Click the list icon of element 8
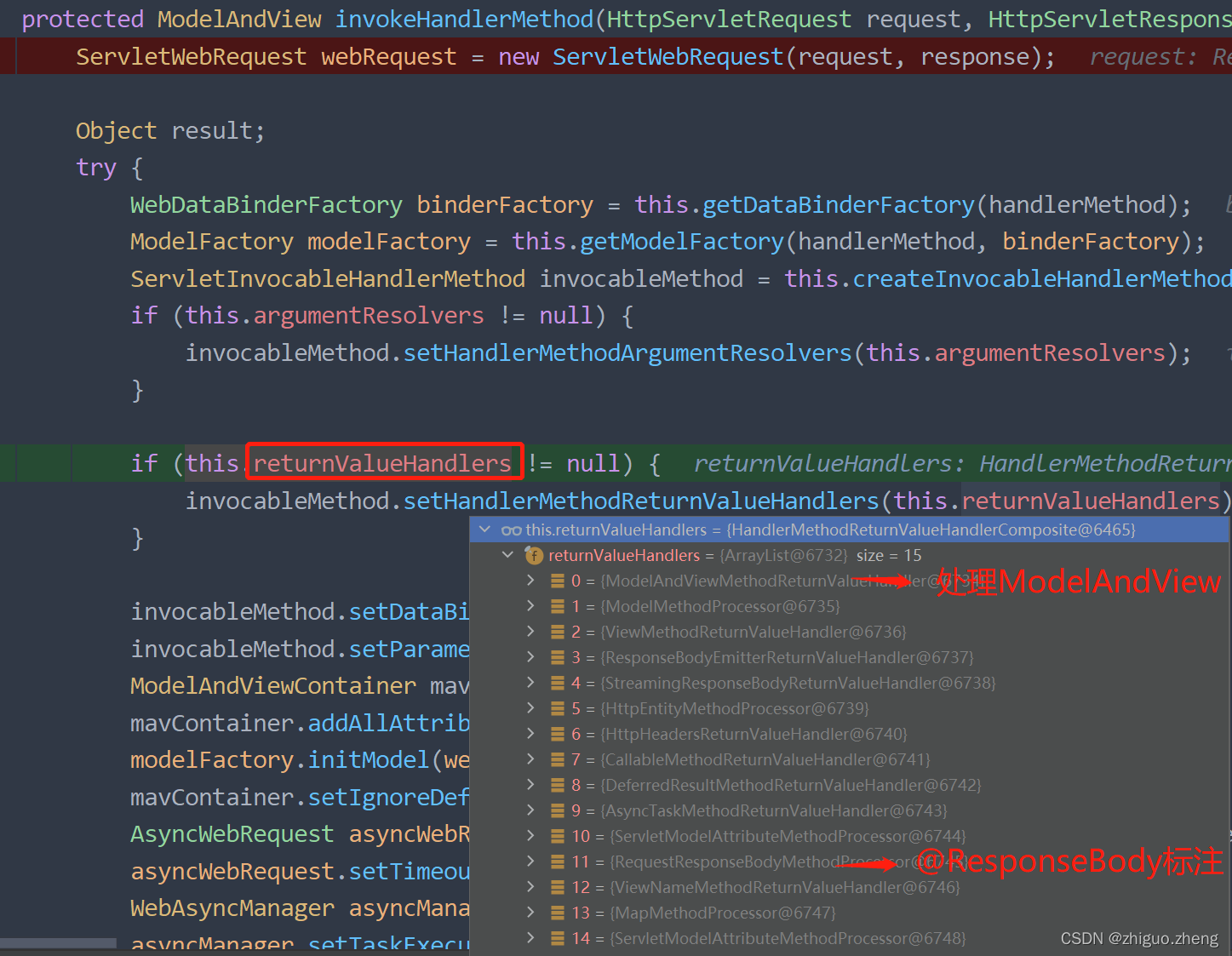The width and height of the screenshot is (1232, 956). 558,785
